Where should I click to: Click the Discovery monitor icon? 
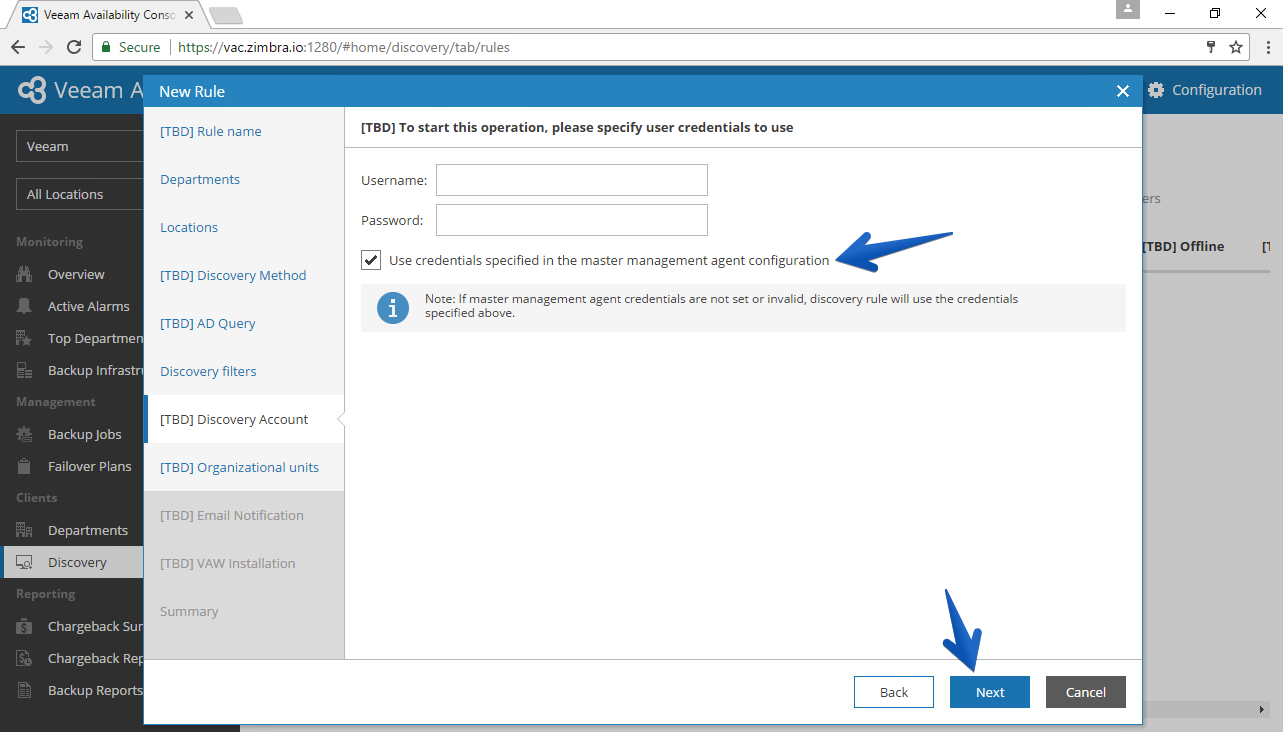point(25,563)
